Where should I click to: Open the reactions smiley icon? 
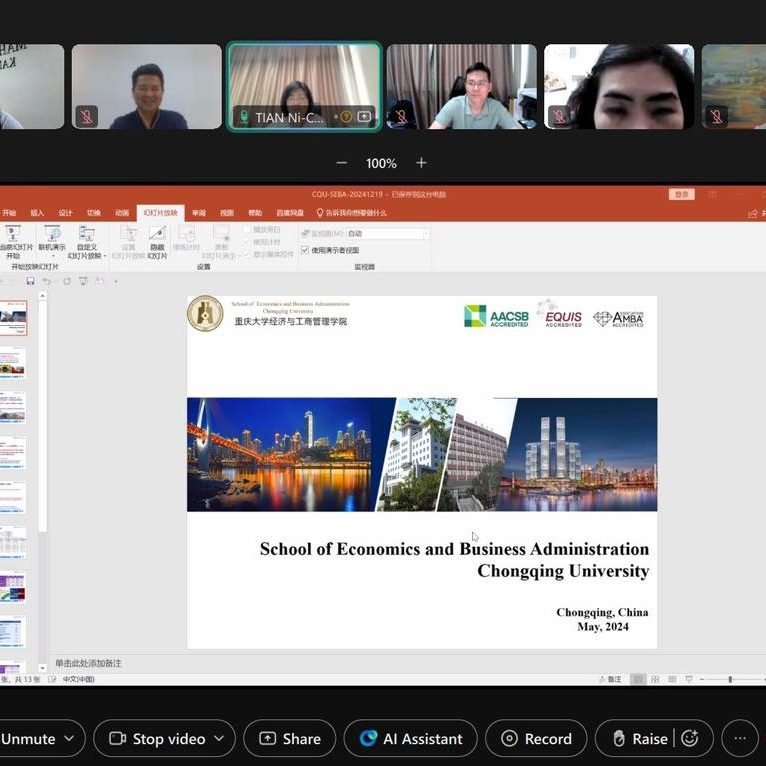tap(689, 739)
